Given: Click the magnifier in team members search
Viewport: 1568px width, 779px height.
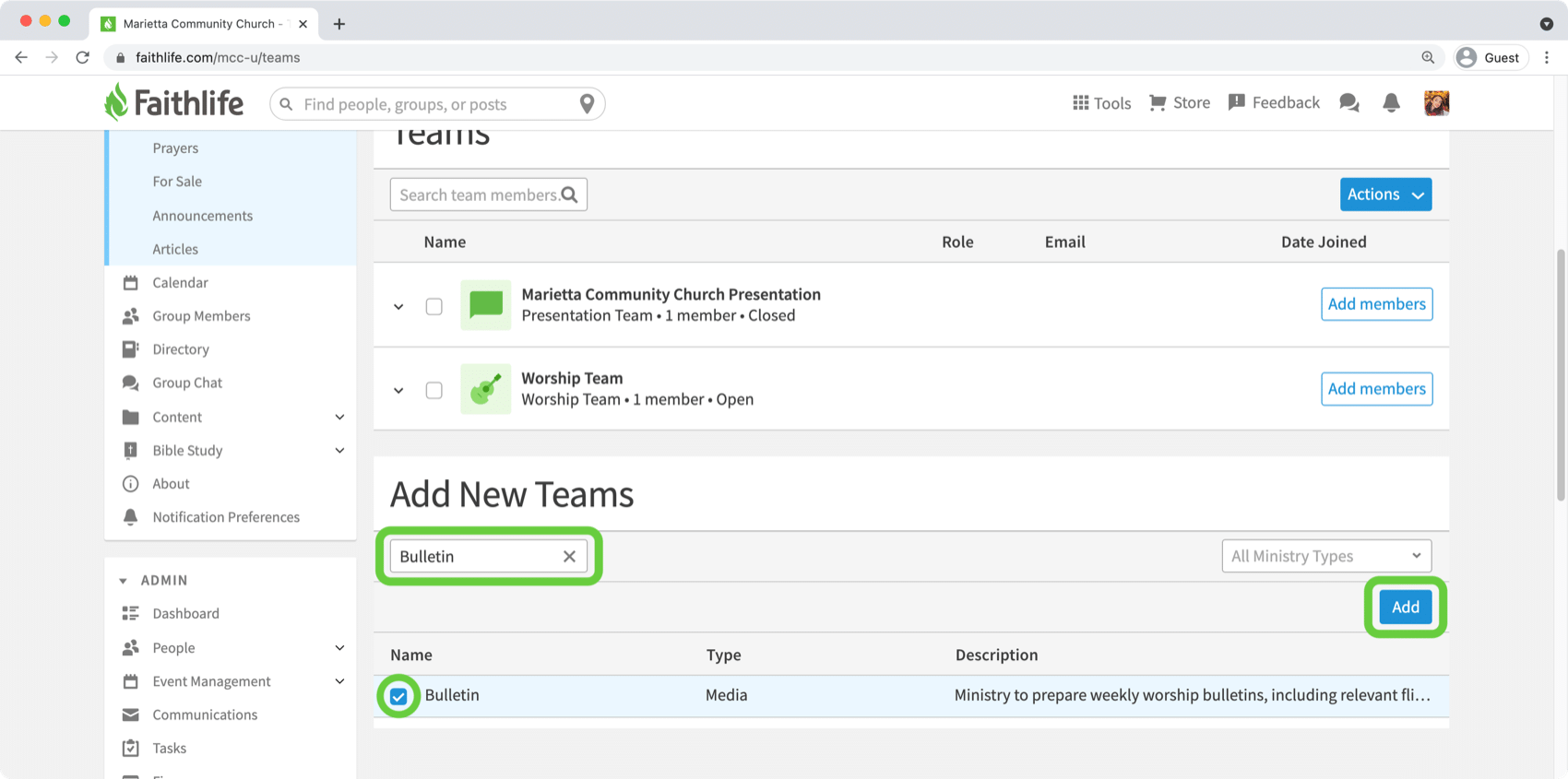Looking at the screenshot, I should pyautogui.click(x=570, y=195).
